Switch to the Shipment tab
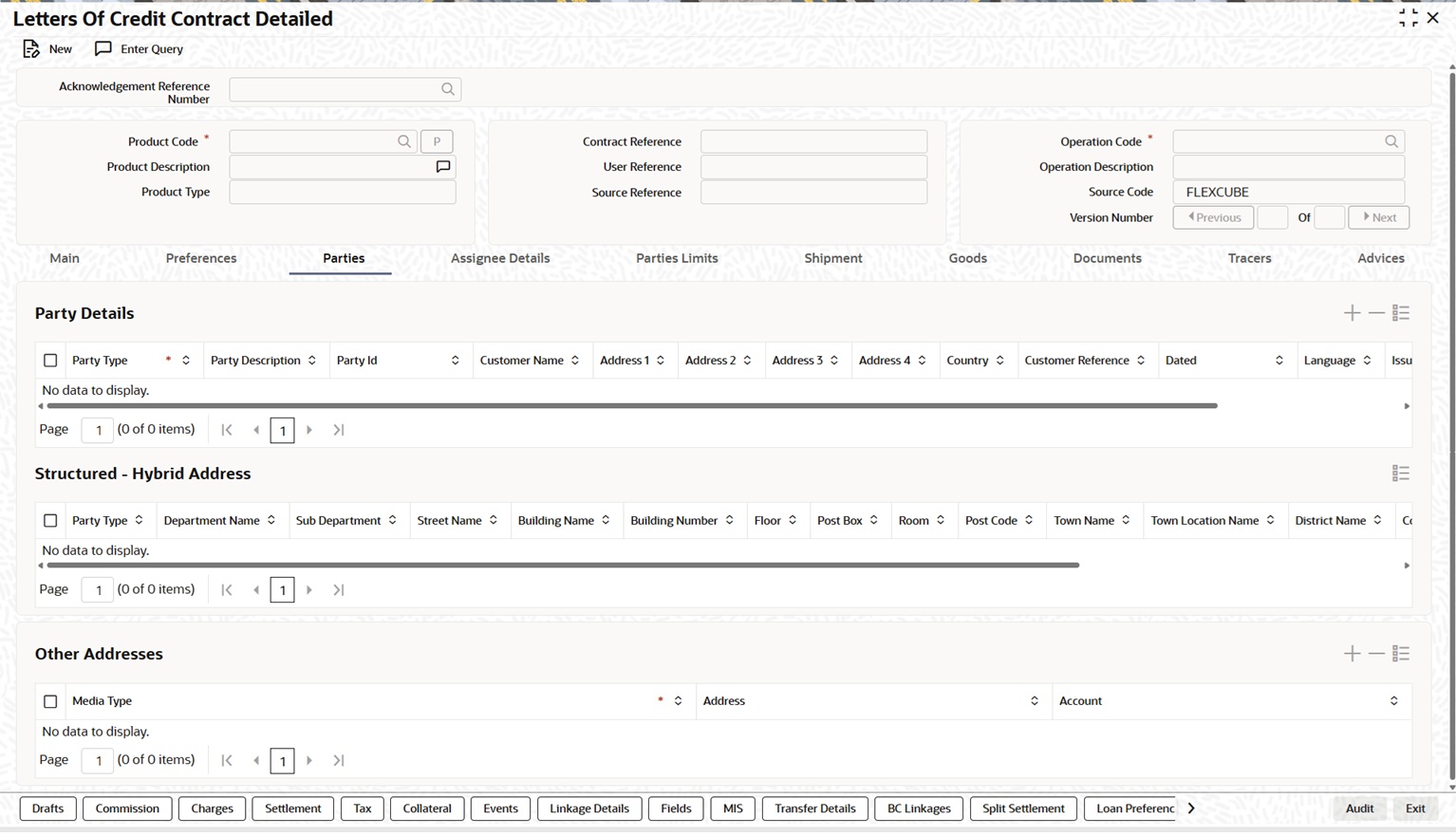The width and height of the screenshot is (1456, 836). [x=833, y=258]
